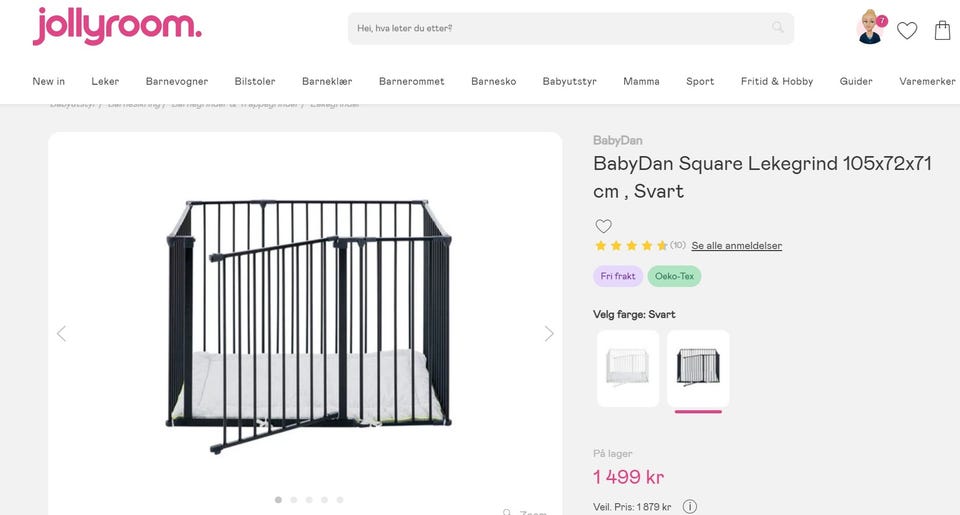
Task: Go to previous product image
Action: [61, 334]
